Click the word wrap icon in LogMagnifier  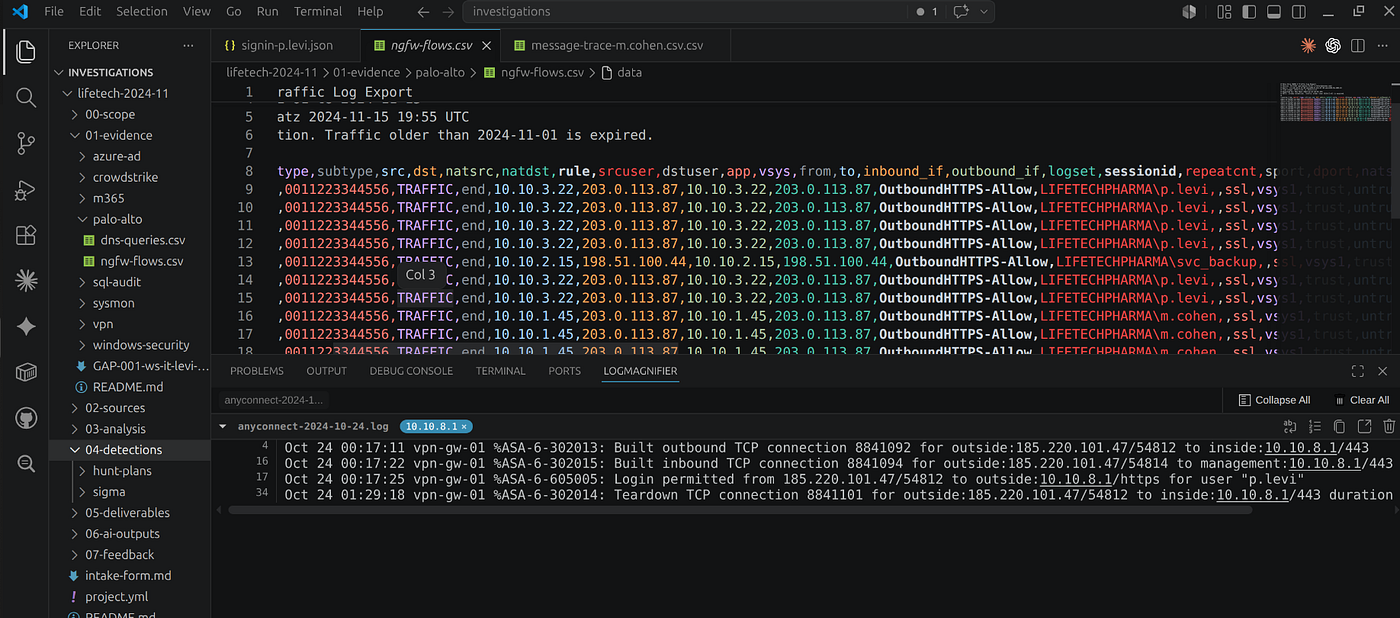tap(1290, 426)
